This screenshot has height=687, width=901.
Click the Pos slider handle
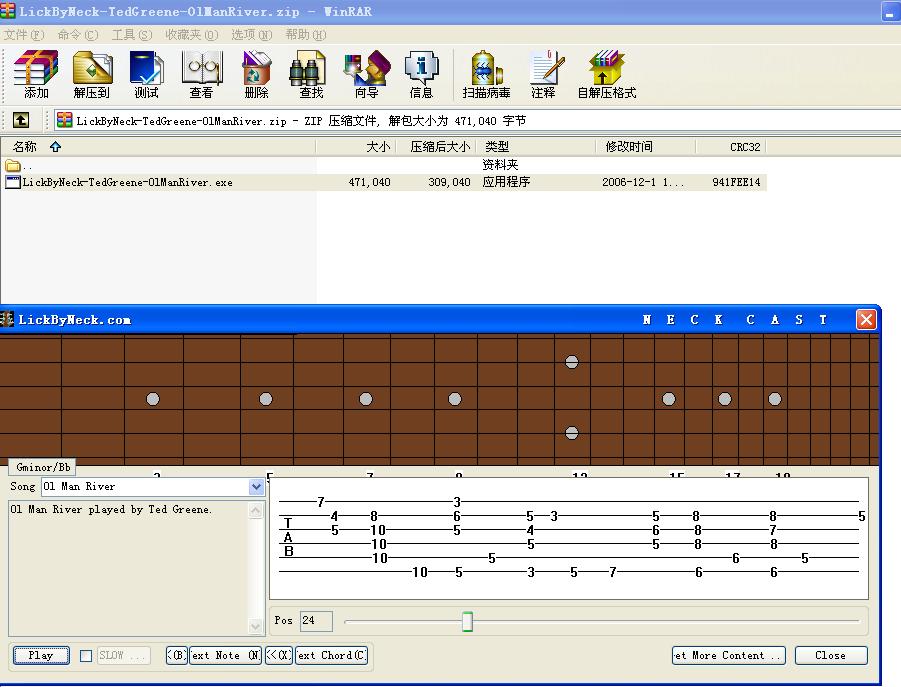click(467, 622)
